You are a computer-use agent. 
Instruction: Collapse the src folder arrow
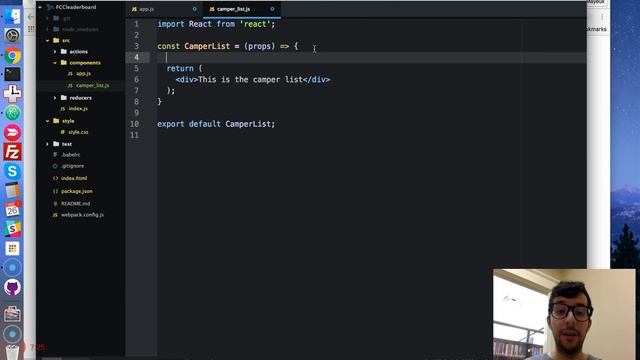pos(48,40)
